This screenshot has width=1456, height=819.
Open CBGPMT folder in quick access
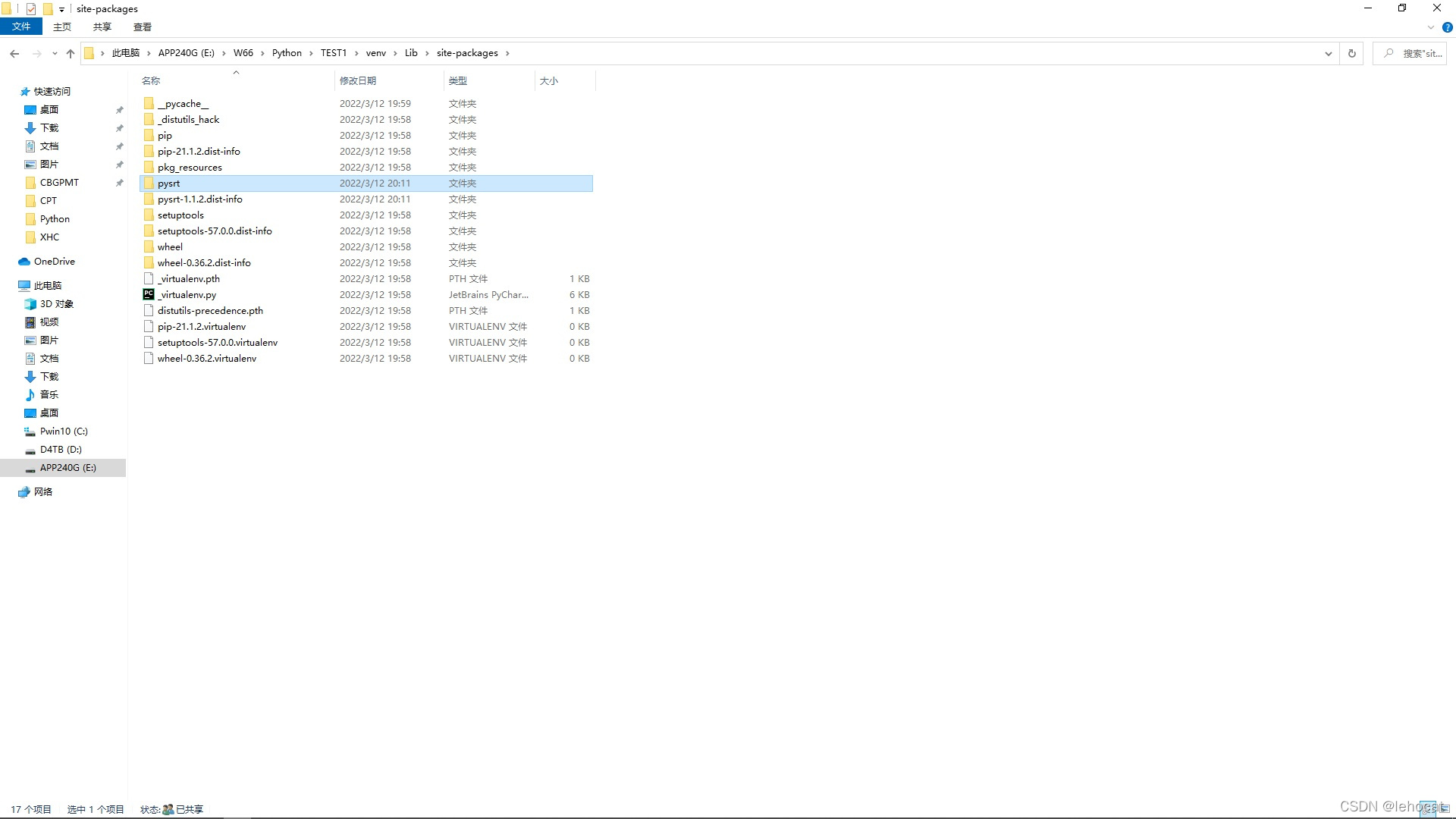pyautogui.click(x=59, y=183)
